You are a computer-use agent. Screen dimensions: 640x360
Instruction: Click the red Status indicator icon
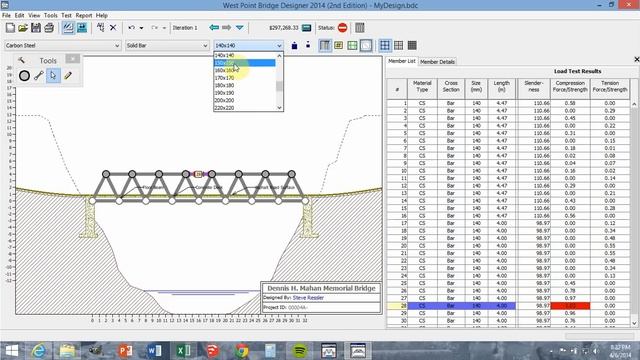pos(342,28)
